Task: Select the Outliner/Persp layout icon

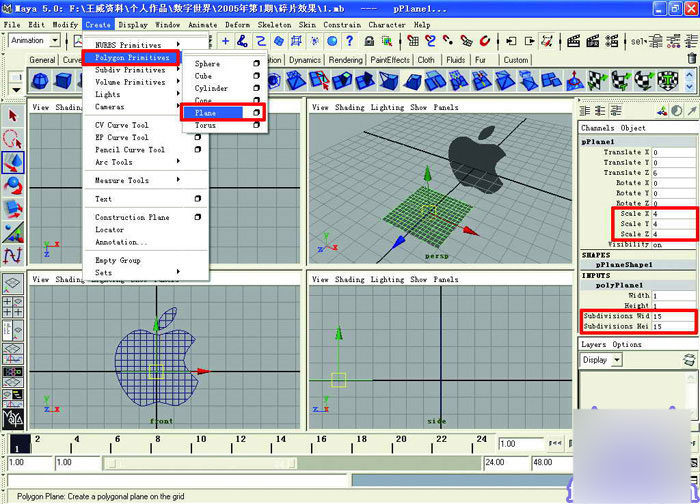Action: [x=13, y=330]
